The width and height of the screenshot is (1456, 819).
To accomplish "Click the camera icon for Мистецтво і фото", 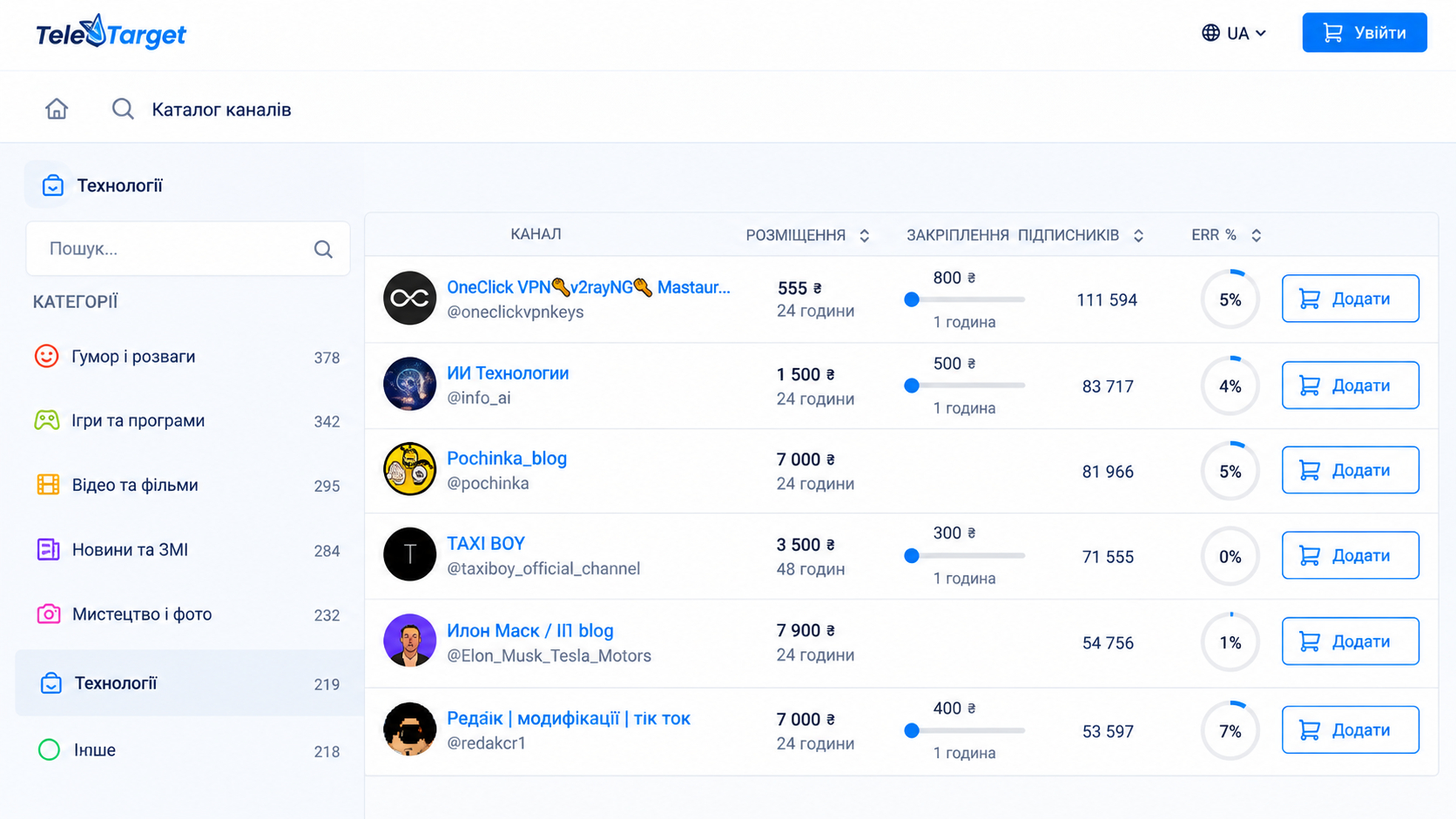I will tap(49, 614).
